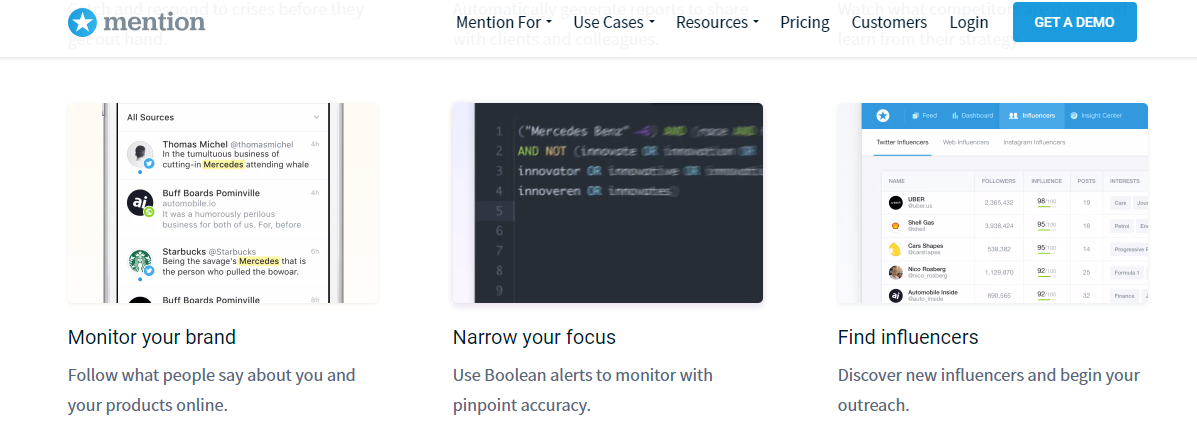Select the Feed tab in dashboard image

pos(924,116)
